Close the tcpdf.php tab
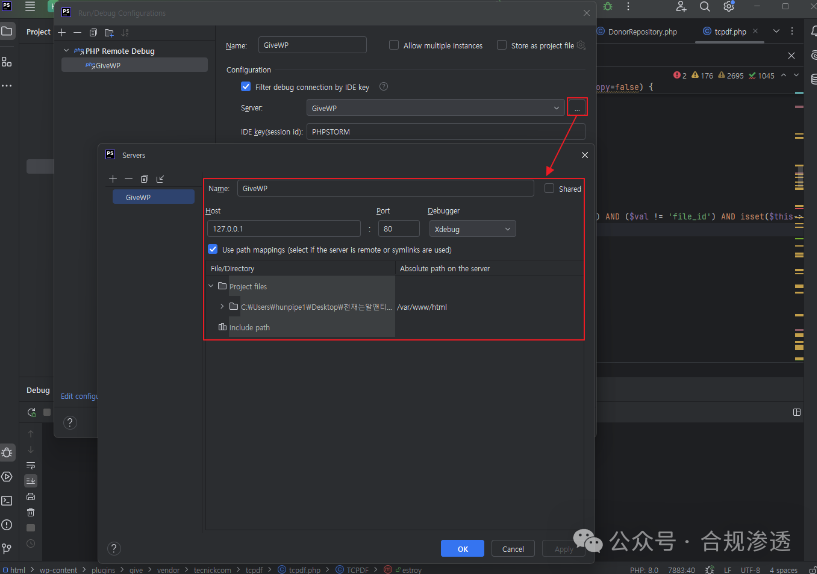The width and height of the screenshot is (817, 574). (755, 31)
